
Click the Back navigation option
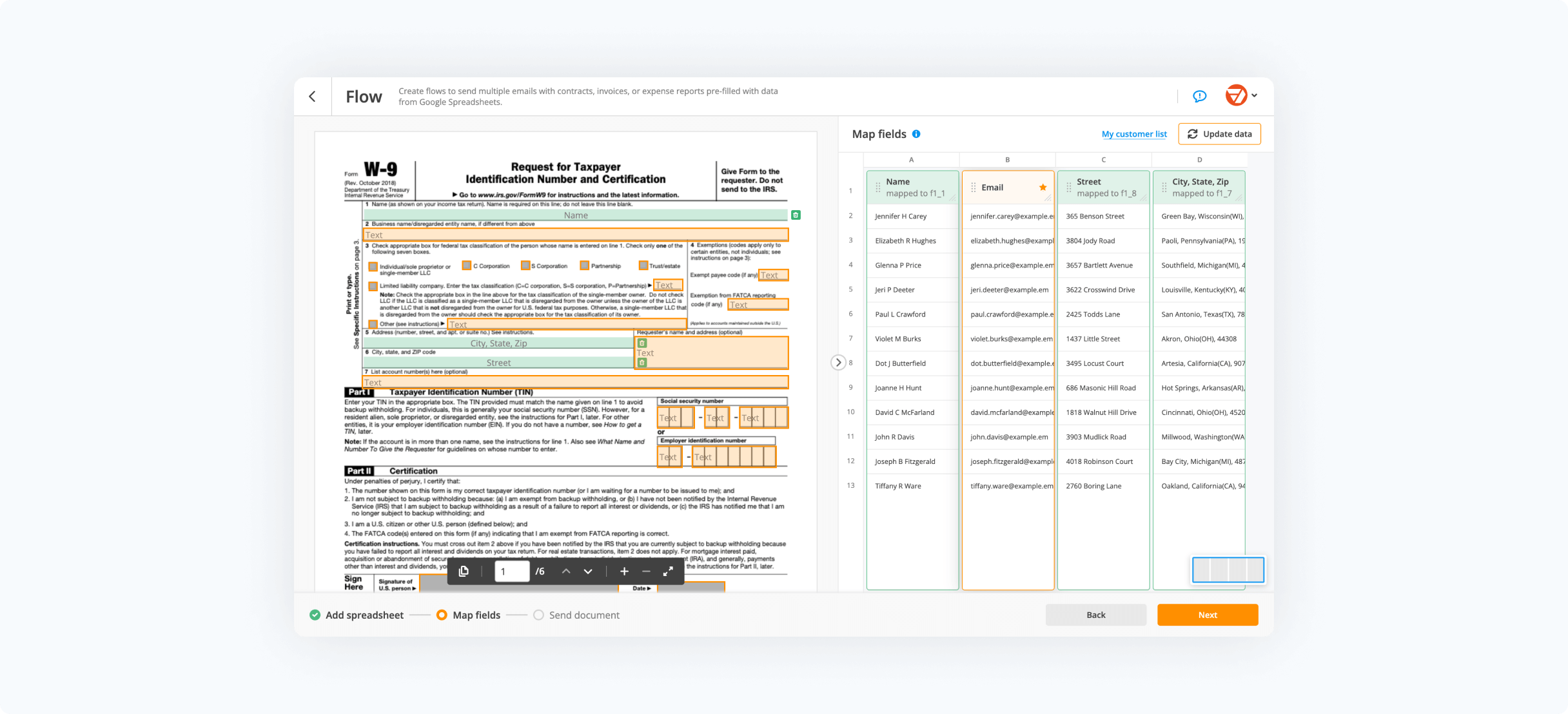pos(1095,615)
